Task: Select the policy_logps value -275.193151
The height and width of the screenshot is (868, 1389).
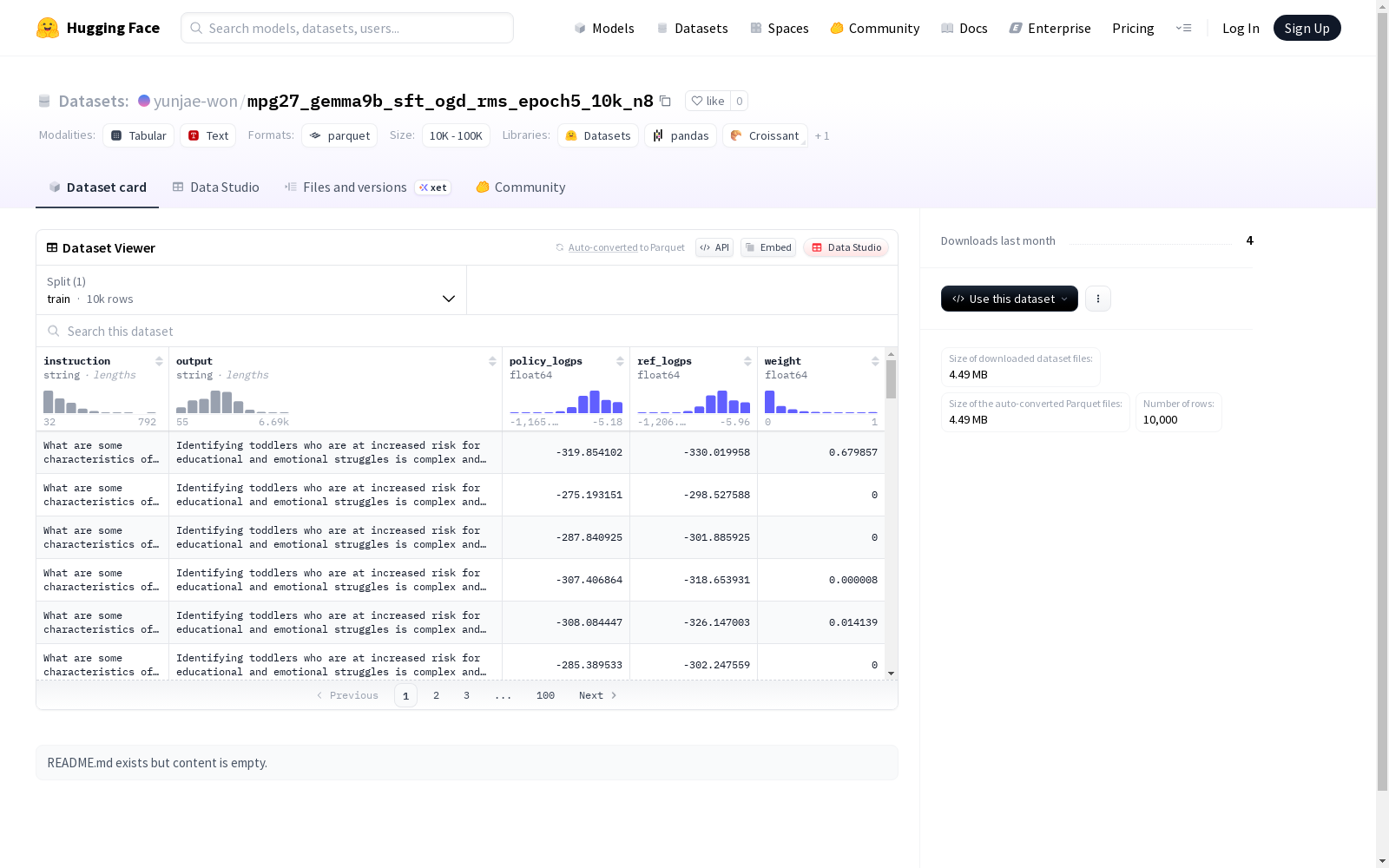Action: coord(566,495)
